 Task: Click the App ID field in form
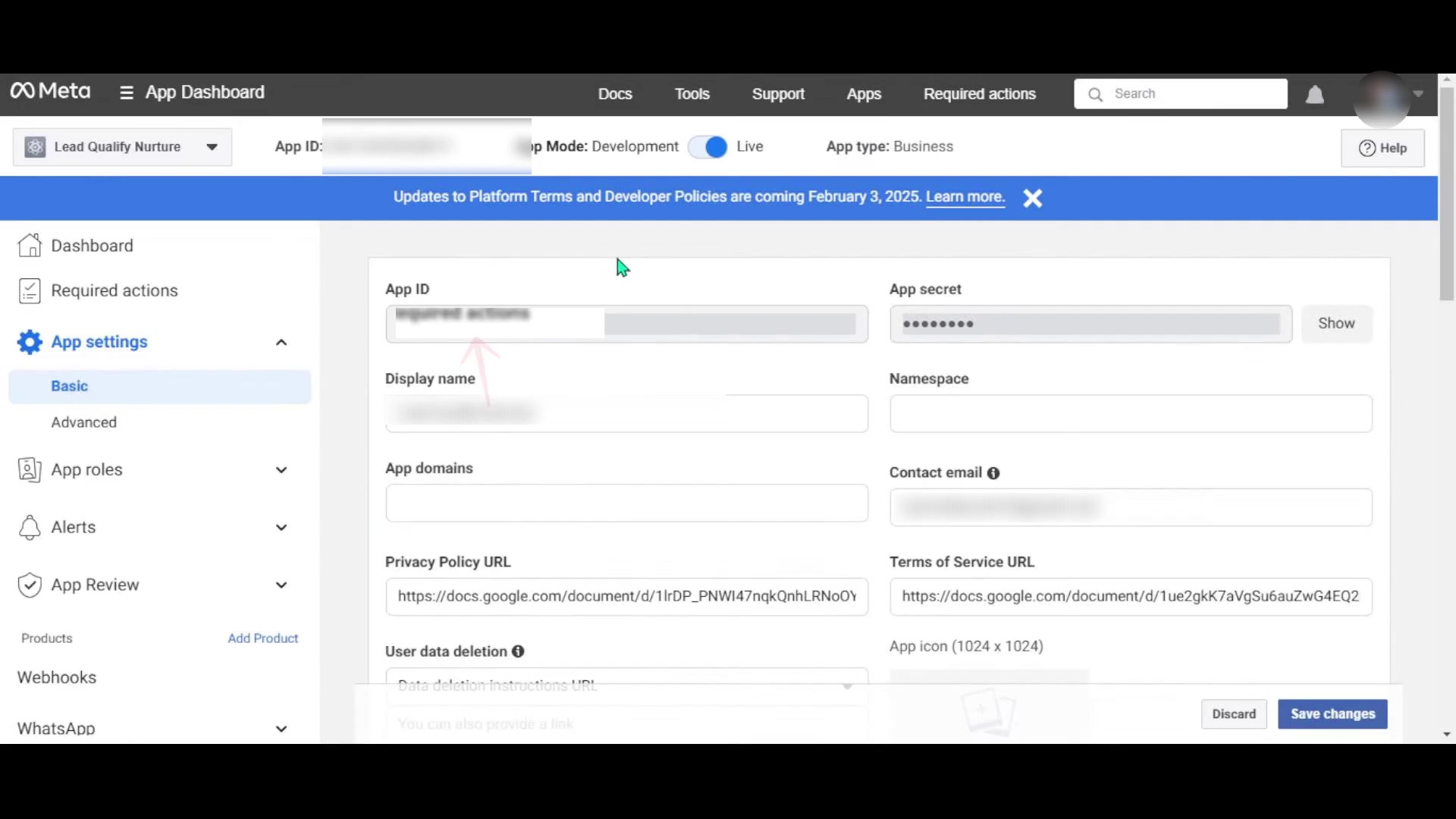click(x=626, y=325)
